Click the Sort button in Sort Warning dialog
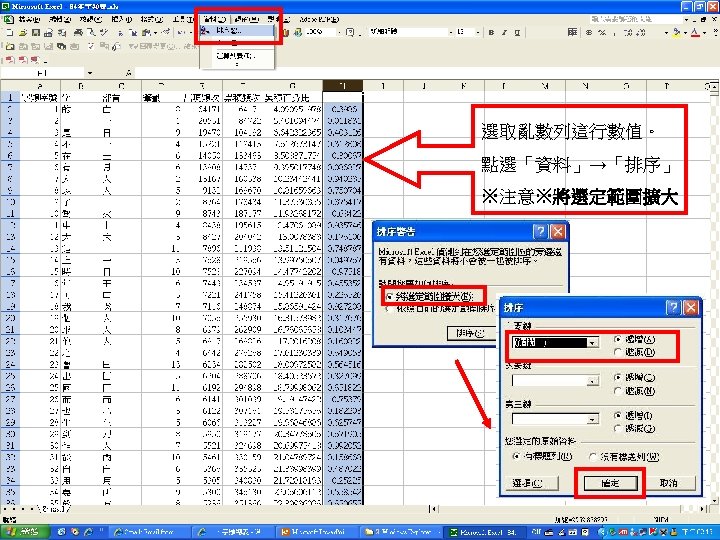 [471, 333]
